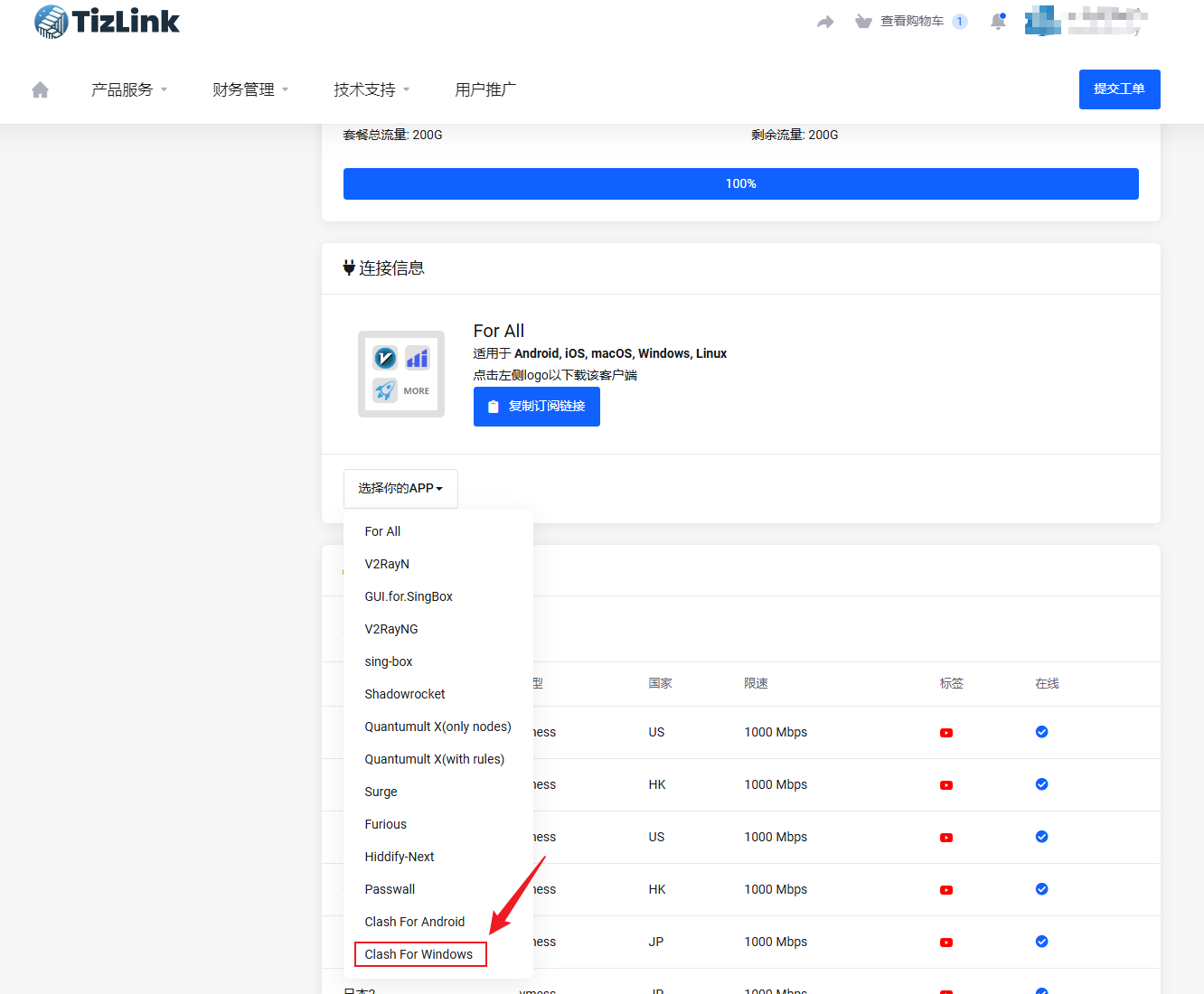Click the TizLink logo
Screen dimensions: 1204x994
(x=107, y=21)
